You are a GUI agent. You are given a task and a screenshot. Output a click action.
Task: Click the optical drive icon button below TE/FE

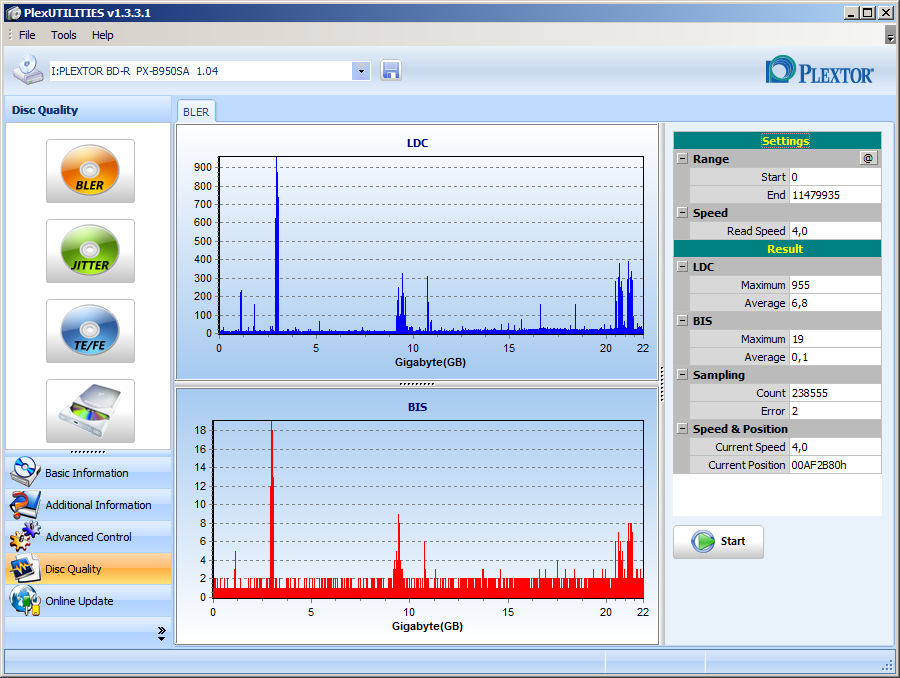pyautogui.click(x=90, y=410)
